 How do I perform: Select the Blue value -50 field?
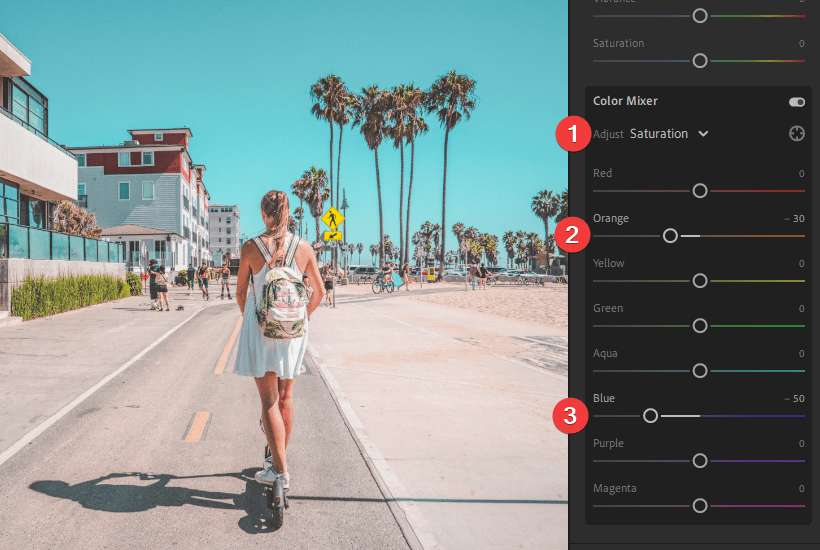pos(795,398)
